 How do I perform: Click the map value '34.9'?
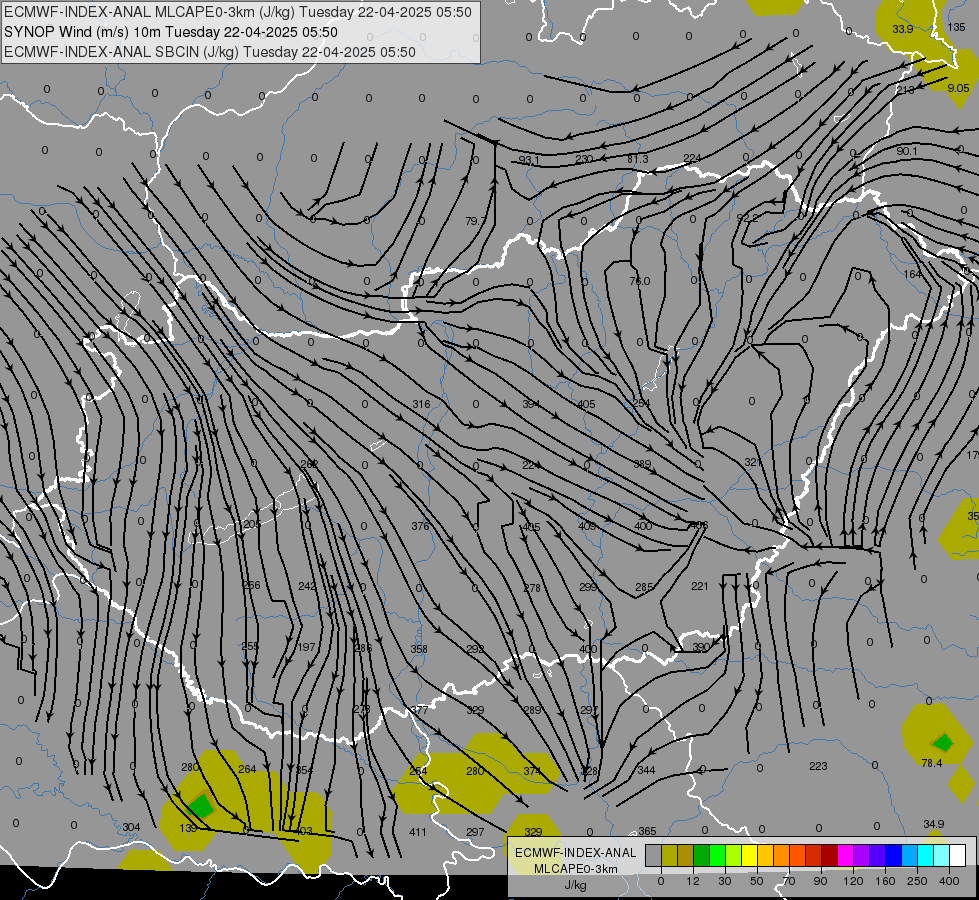pos(933,824)
